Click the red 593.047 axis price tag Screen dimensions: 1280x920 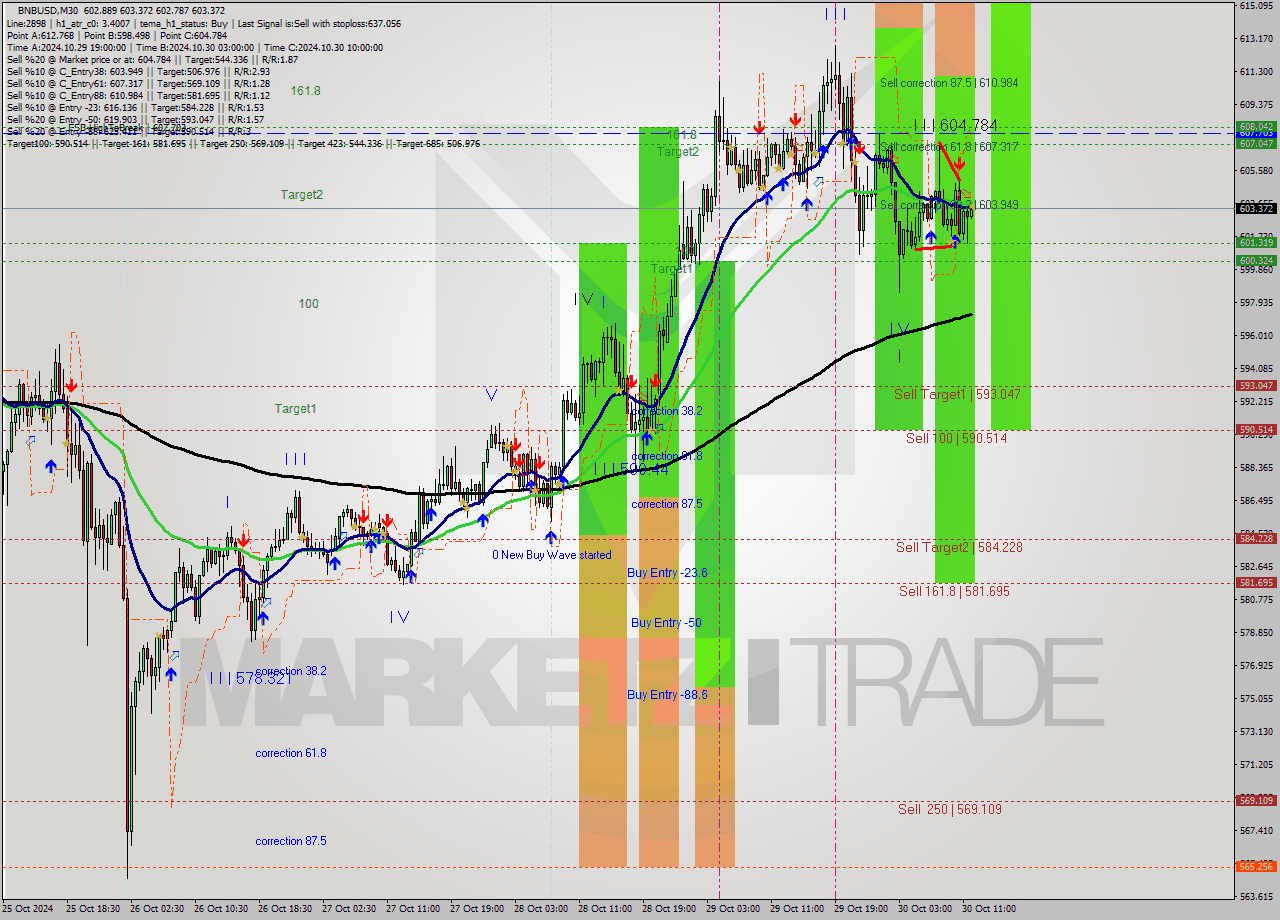1256,385
